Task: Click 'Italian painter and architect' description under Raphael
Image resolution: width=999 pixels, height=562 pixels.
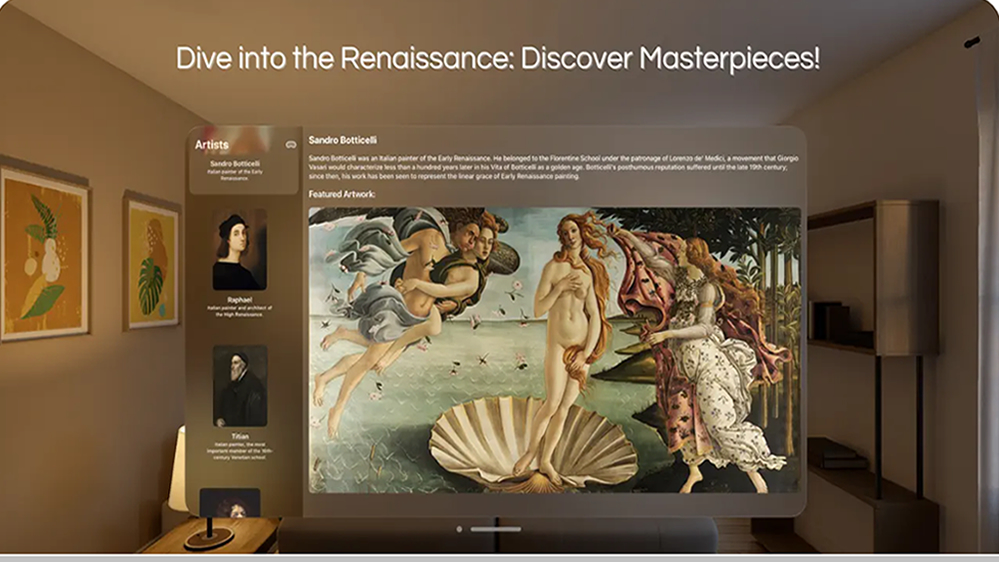Action: 240,311
